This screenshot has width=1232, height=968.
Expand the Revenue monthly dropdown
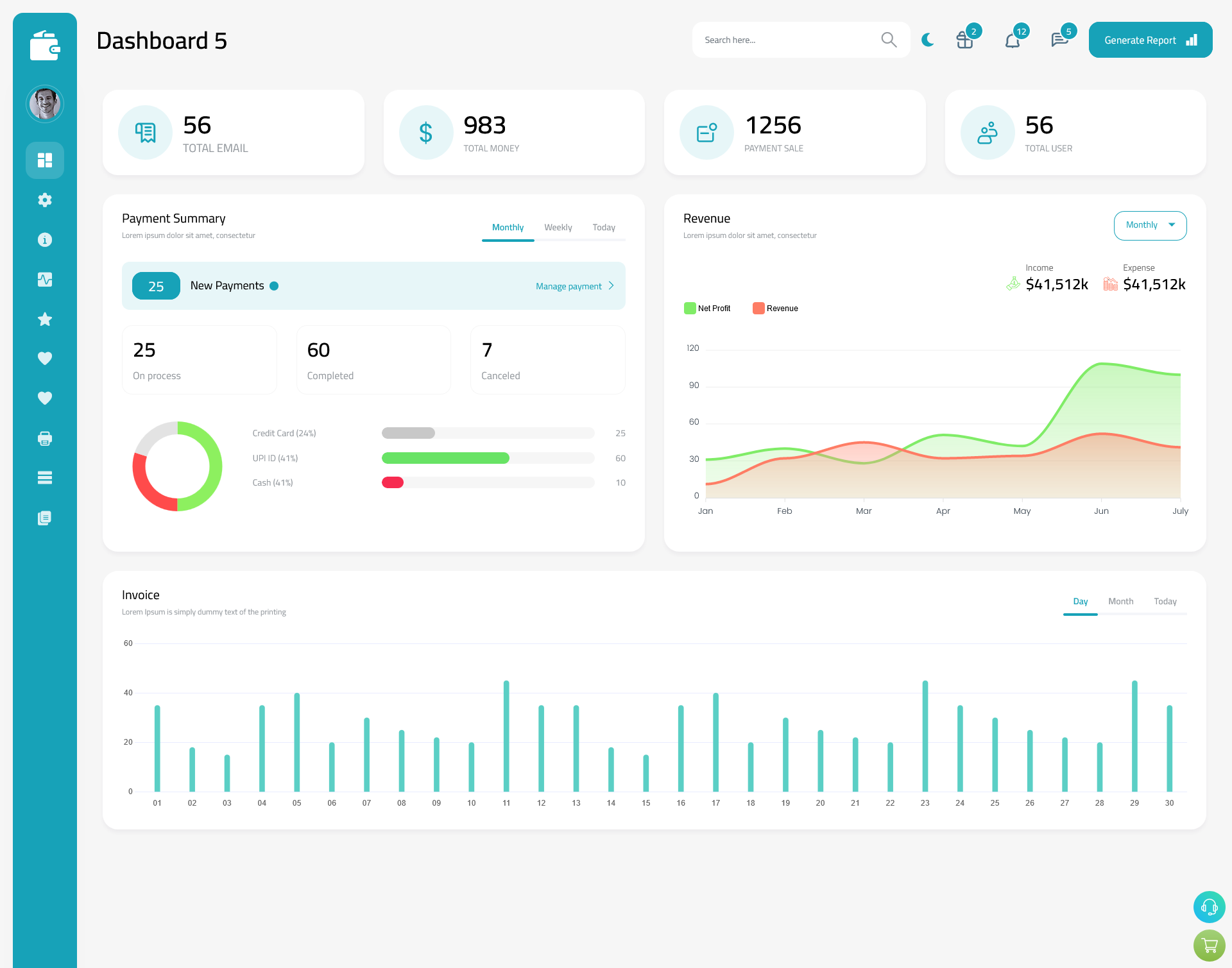1150,225
